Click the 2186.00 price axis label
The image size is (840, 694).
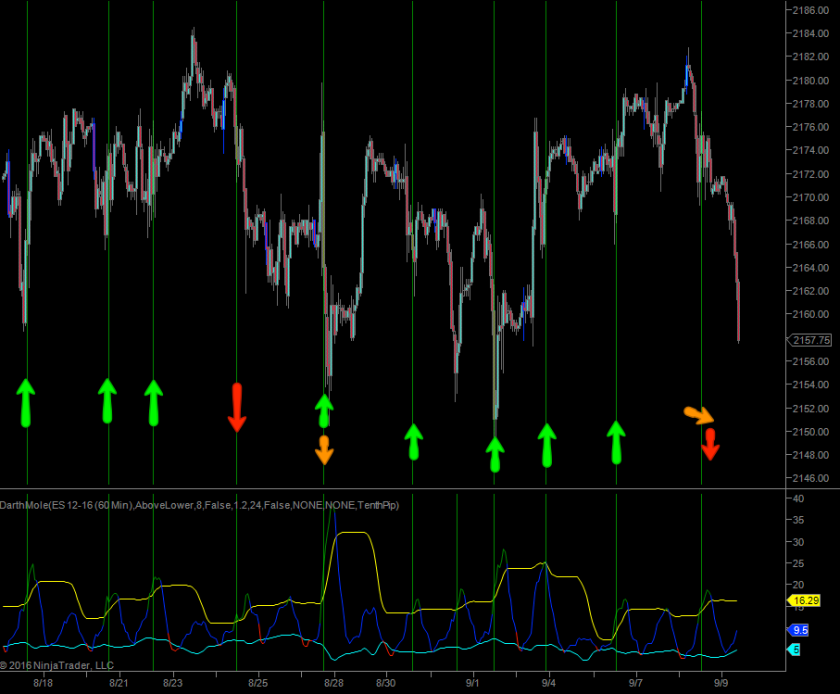(811, 10)
